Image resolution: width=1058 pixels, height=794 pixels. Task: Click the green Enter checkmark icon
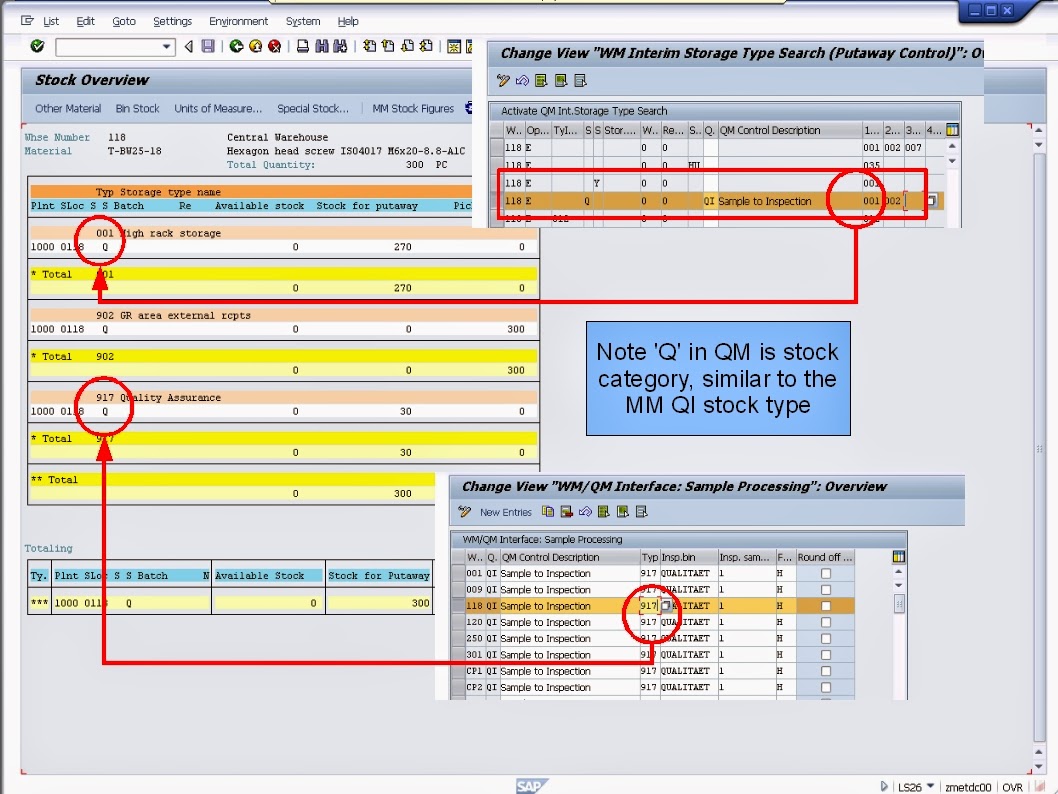[36, 45]
